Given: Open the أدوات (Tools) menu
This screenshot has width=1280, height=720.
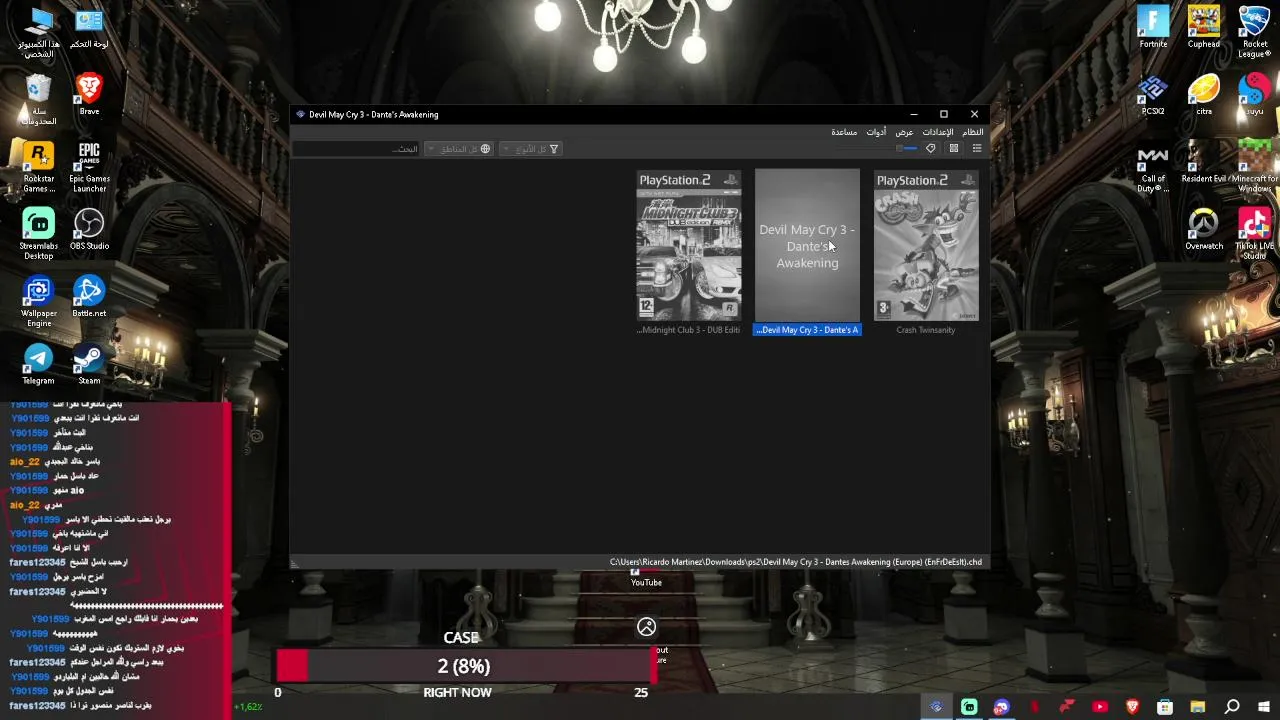Looking at the screenshot, I should coord(876,132).
